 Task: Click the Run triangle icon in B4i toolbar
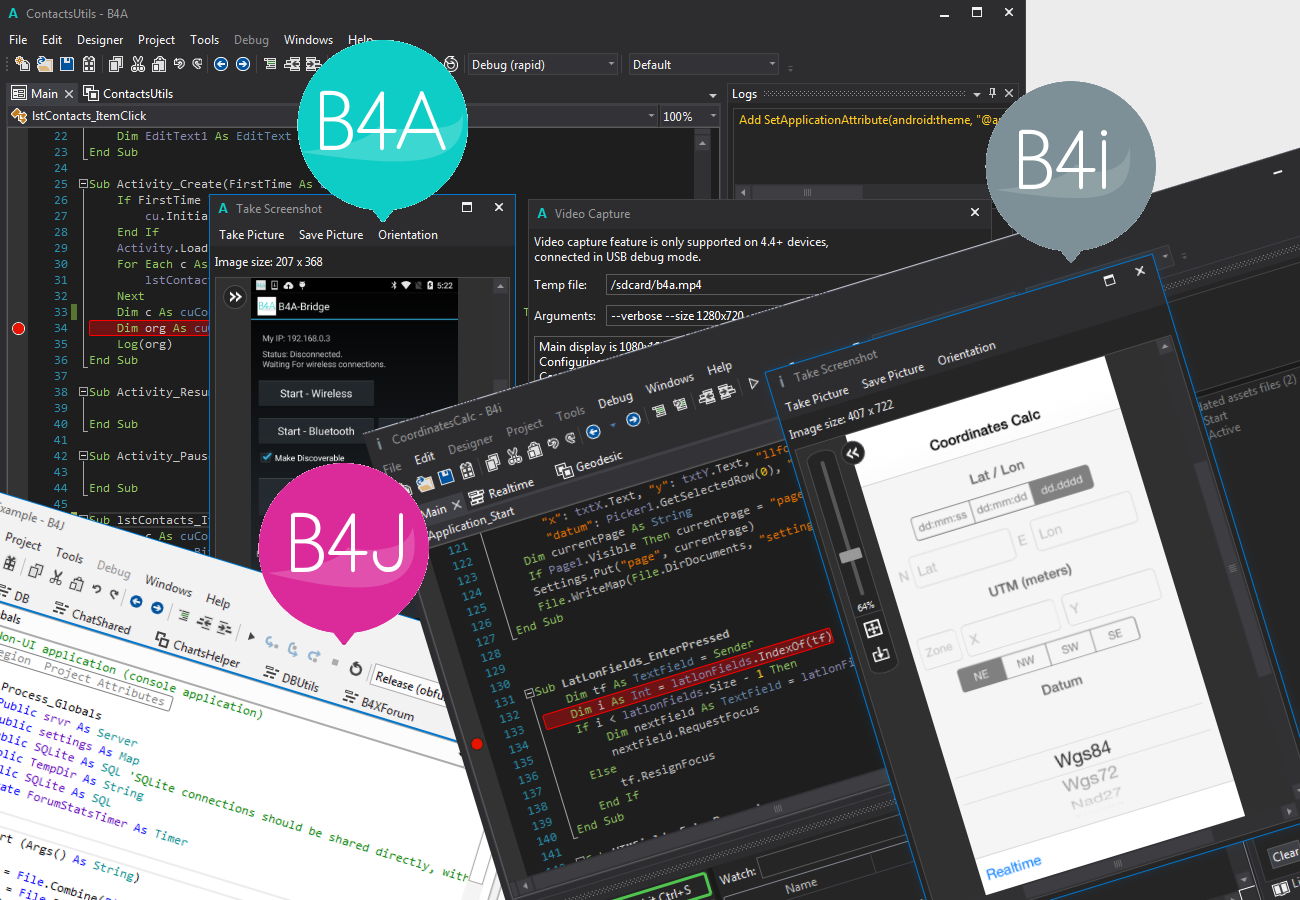click(x=754, y=383)
